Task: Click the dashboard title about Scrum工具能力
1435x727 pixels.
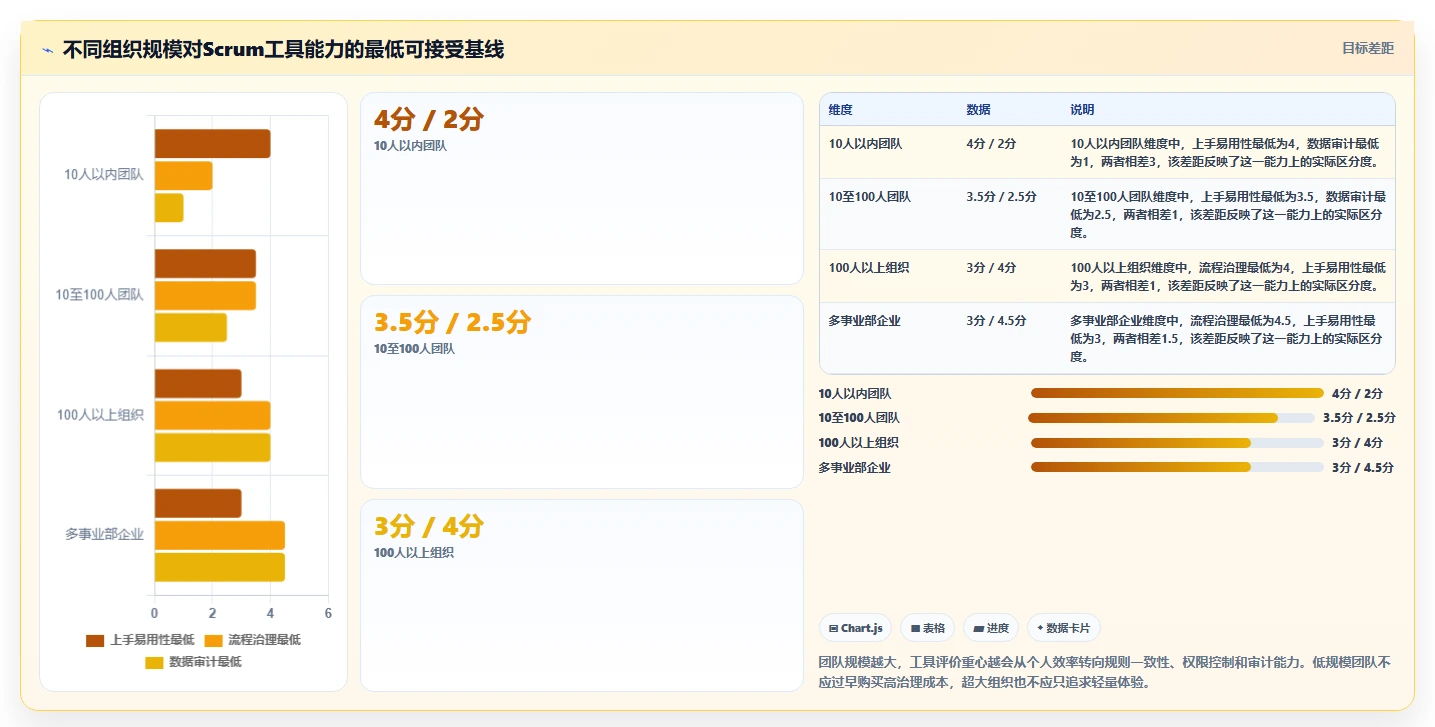Action: [284, 50]
